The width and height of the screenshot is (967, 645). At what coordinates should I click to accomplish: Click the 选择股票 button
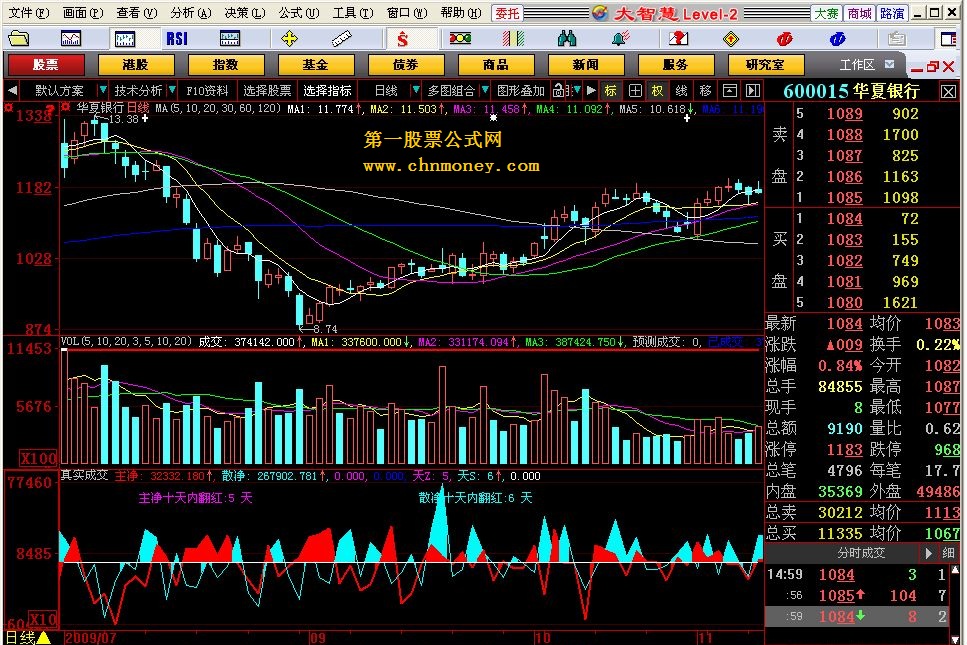tap(267, 91)
